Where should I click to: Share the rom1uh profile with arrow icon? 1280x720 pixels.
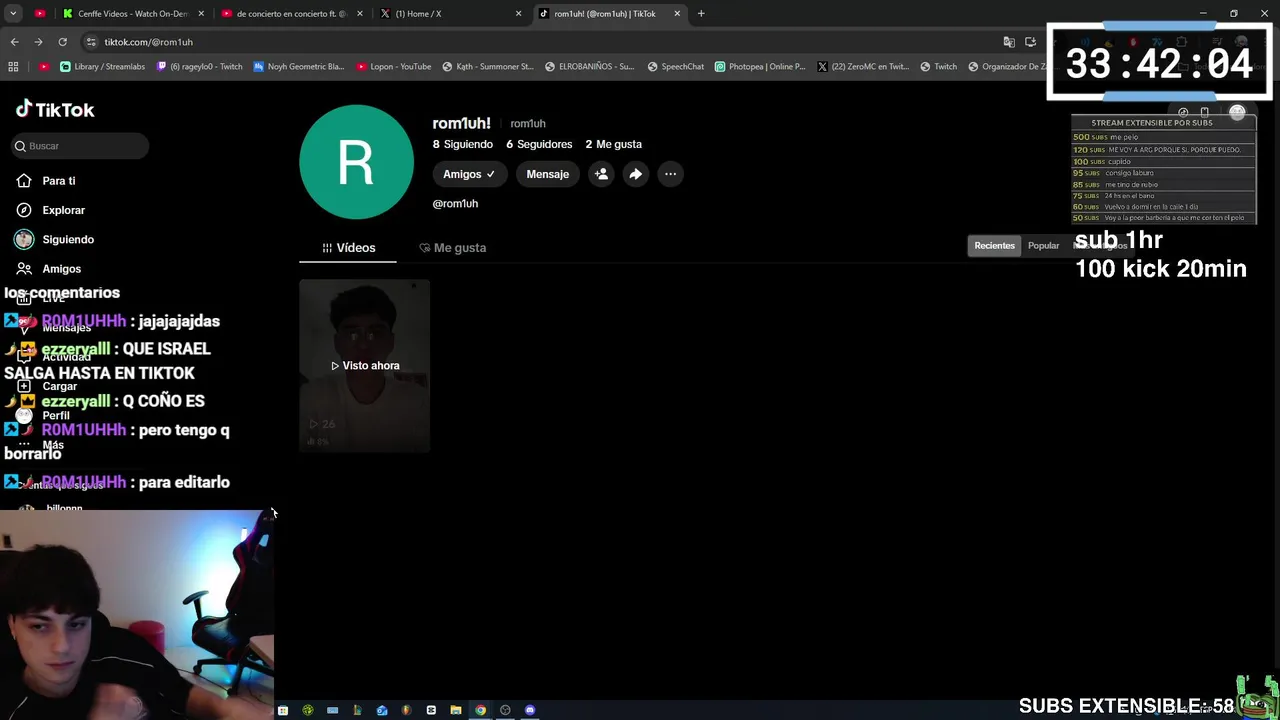pyautogui.click(x=635, y=174)
